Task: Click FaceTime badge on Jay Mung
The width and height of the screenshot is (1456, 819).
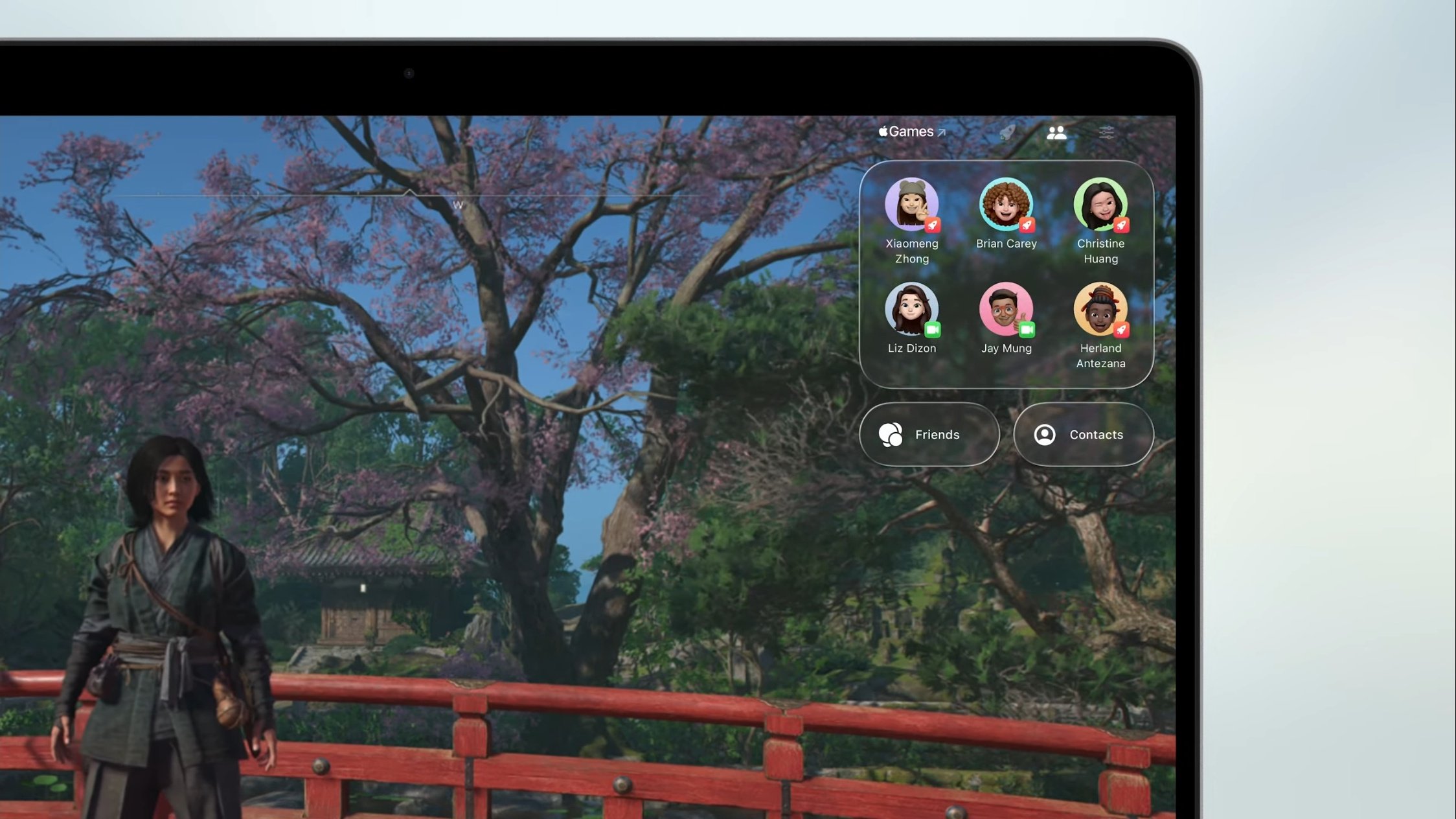Action: click(x=1027, y=329)
